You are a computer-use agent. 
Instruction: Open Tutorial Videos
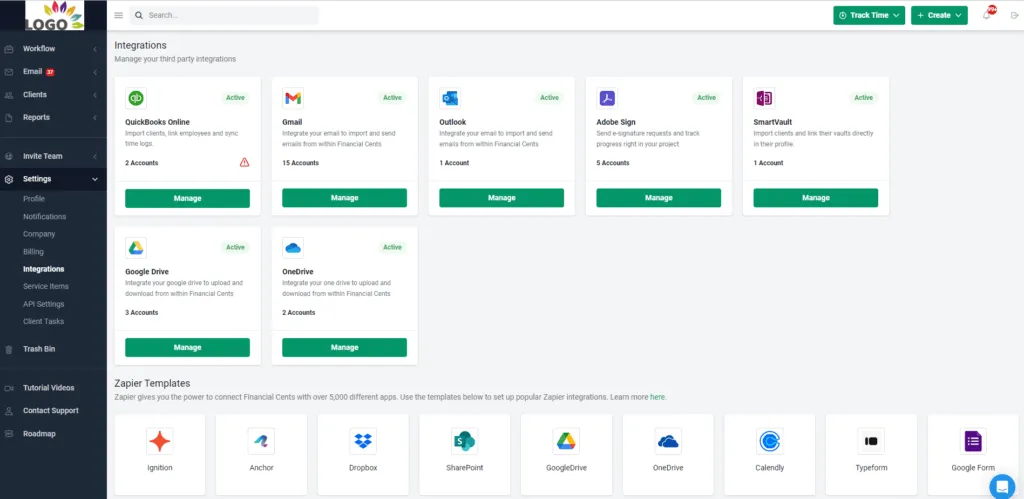[49, 388]
